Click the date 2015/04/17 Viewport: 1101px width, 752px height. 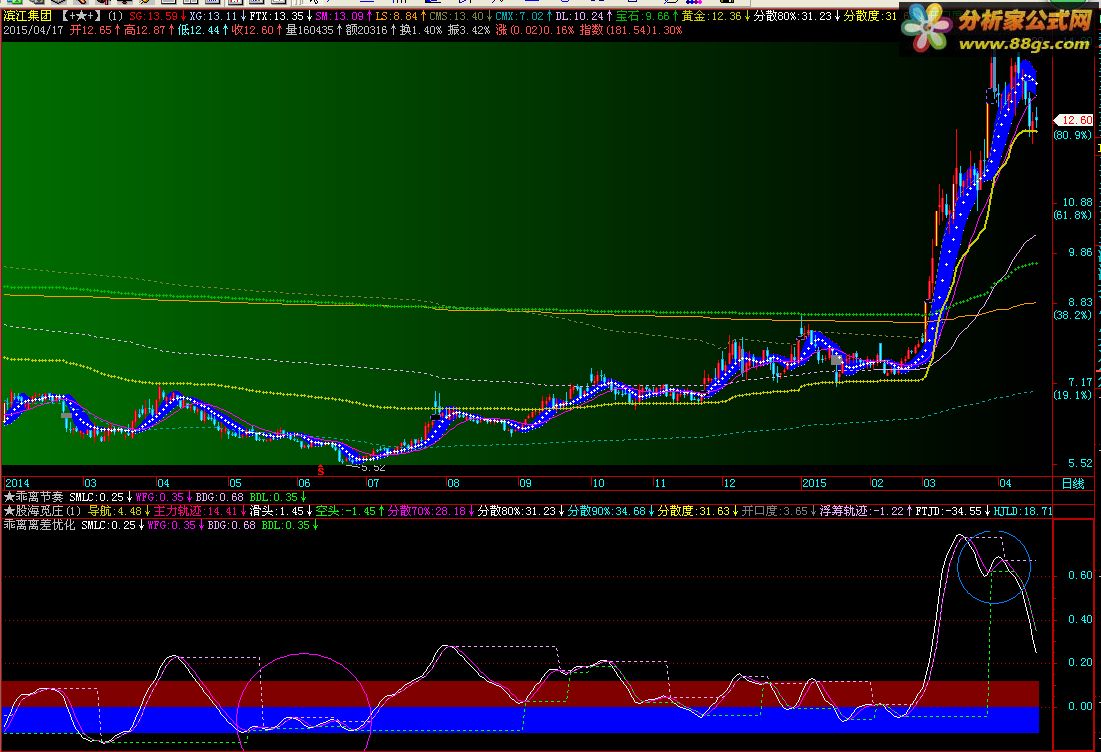click(33, 30)
